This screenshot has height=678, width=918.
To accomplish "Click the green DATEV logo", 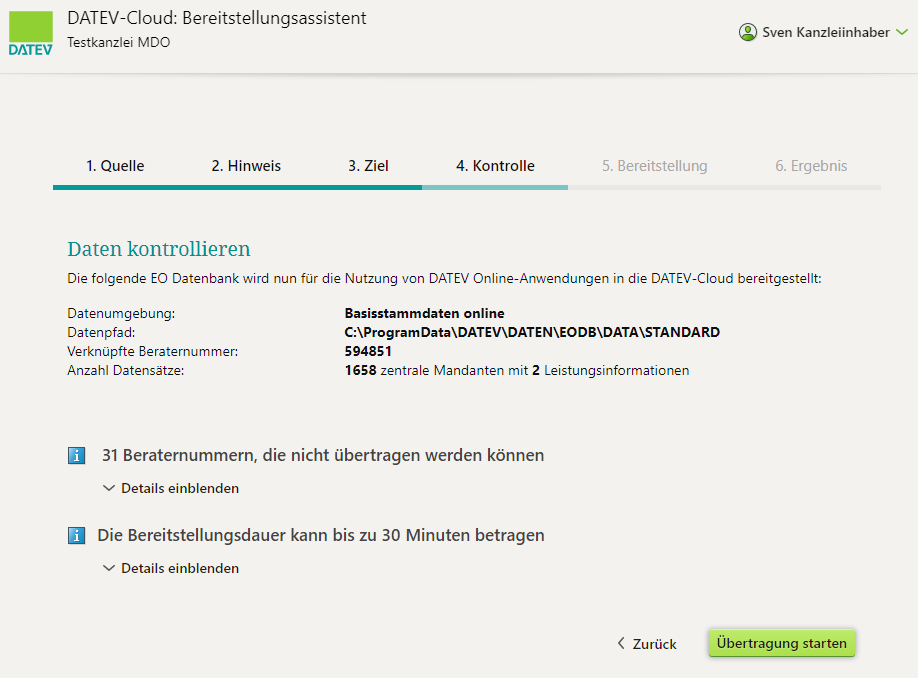I will [x=30, y=34].
